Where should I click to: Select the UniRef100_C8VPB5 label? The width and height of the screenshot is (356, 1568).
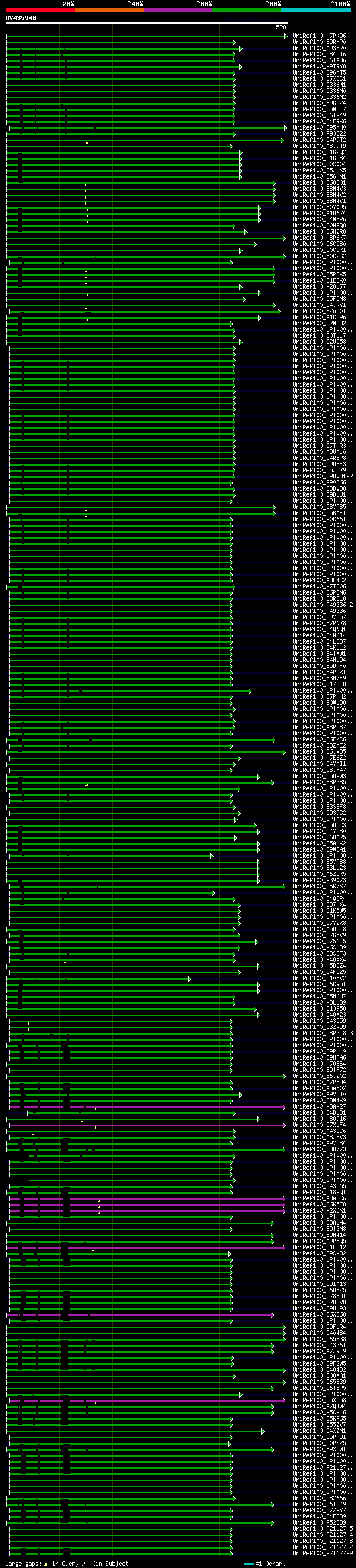tap(319, 507)
